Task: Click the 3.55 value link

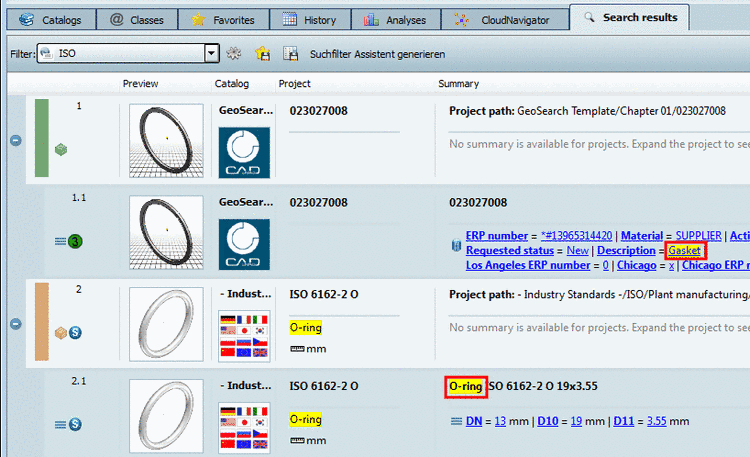Action: 657,421
